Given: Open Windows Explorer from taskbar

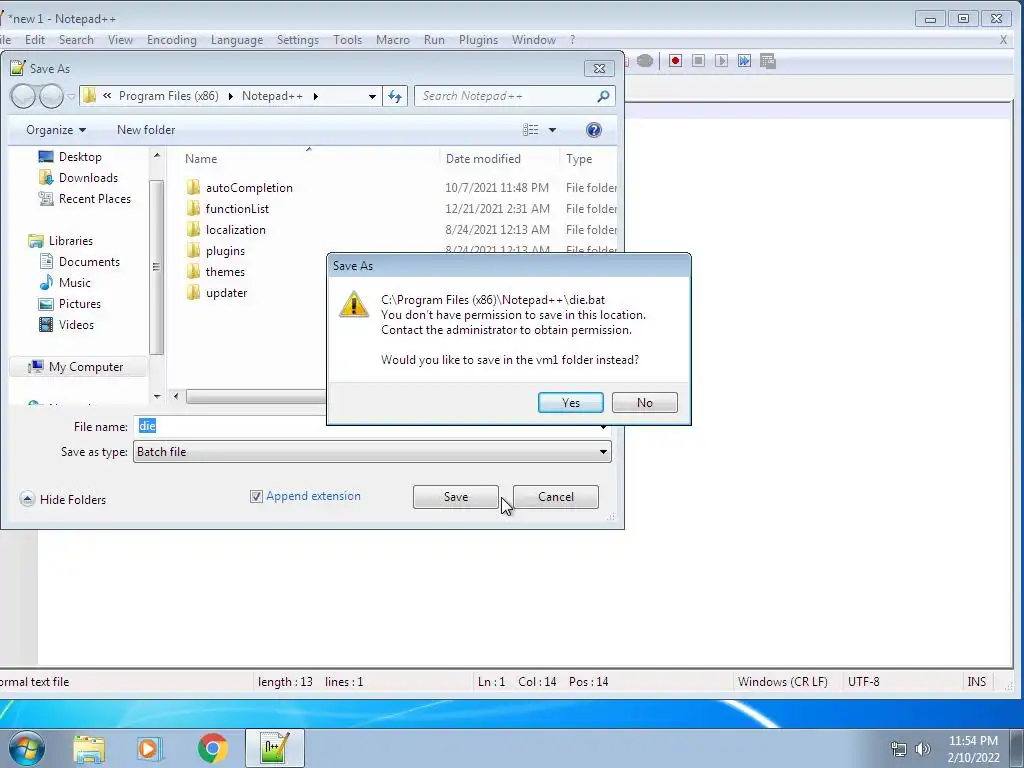Looking at the screenshot, I should (89, 749).
